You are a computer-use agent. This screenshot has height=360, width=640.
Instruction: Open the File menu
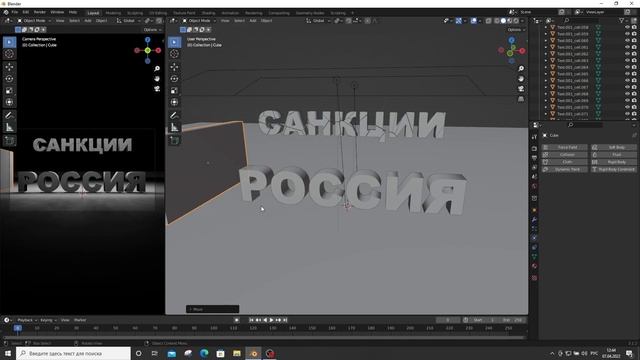pyautogui.click(x=15, y=12)
